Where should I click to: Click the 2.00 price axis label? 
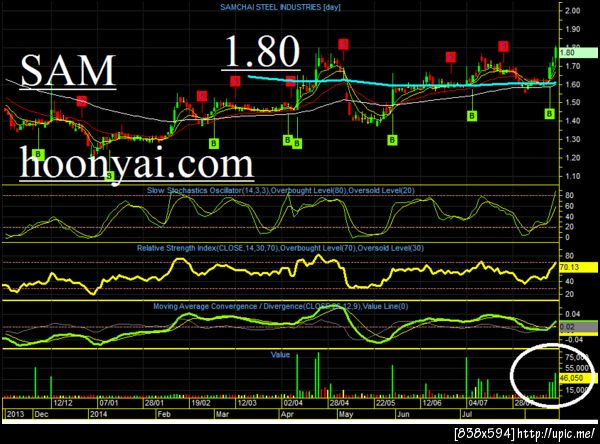(573, 10)
